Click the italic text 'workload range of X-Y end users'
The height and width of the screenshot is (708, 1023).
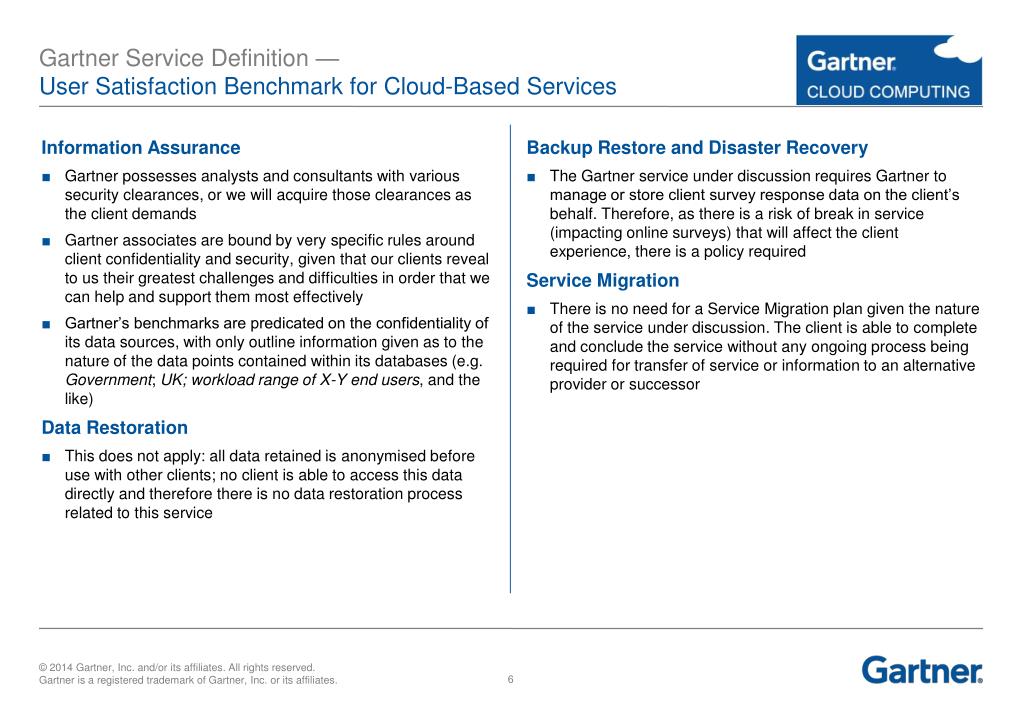coord(305,380)
